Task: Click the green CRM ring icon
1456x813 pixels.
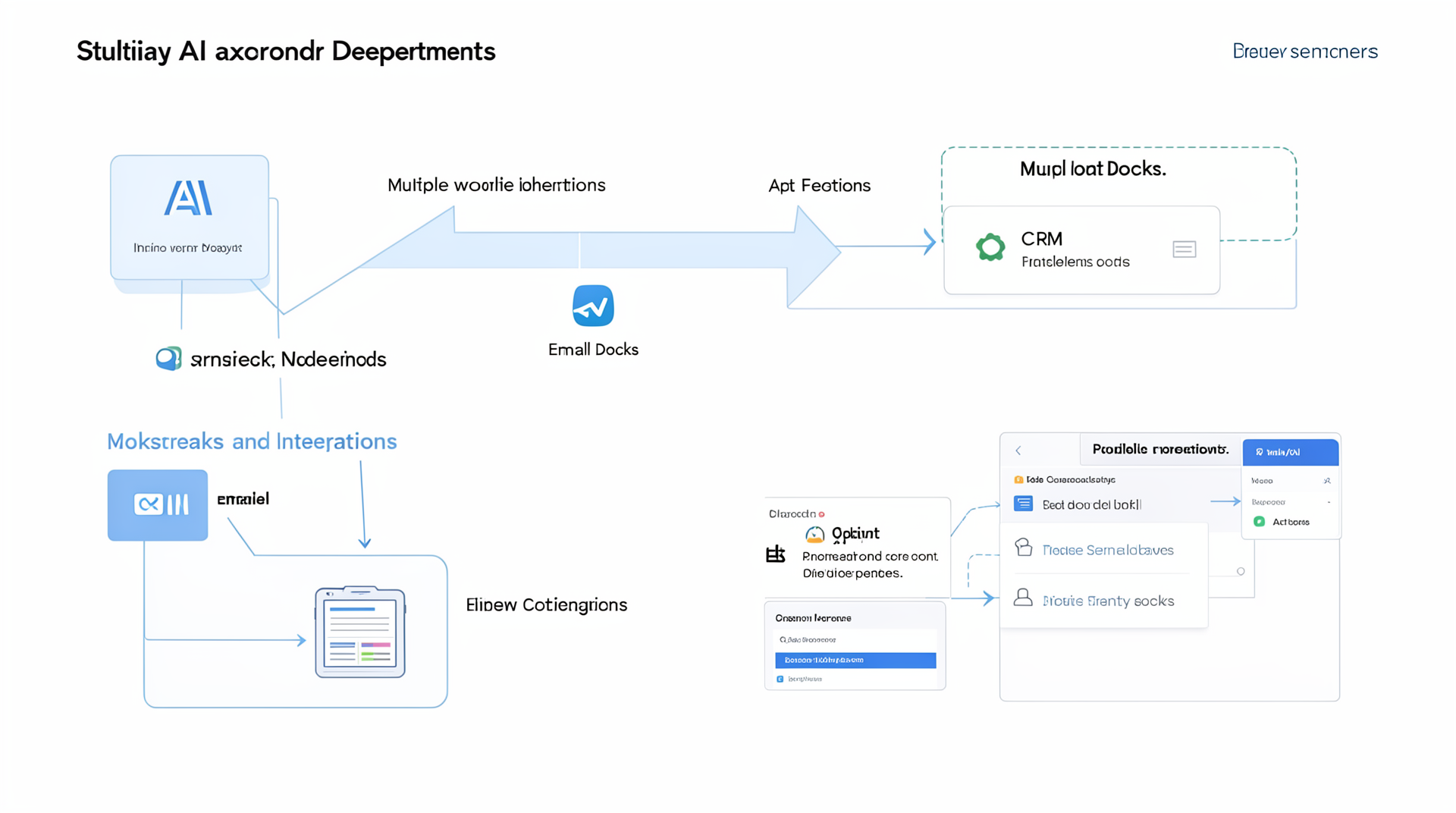Action: click(x=990, y=247)
